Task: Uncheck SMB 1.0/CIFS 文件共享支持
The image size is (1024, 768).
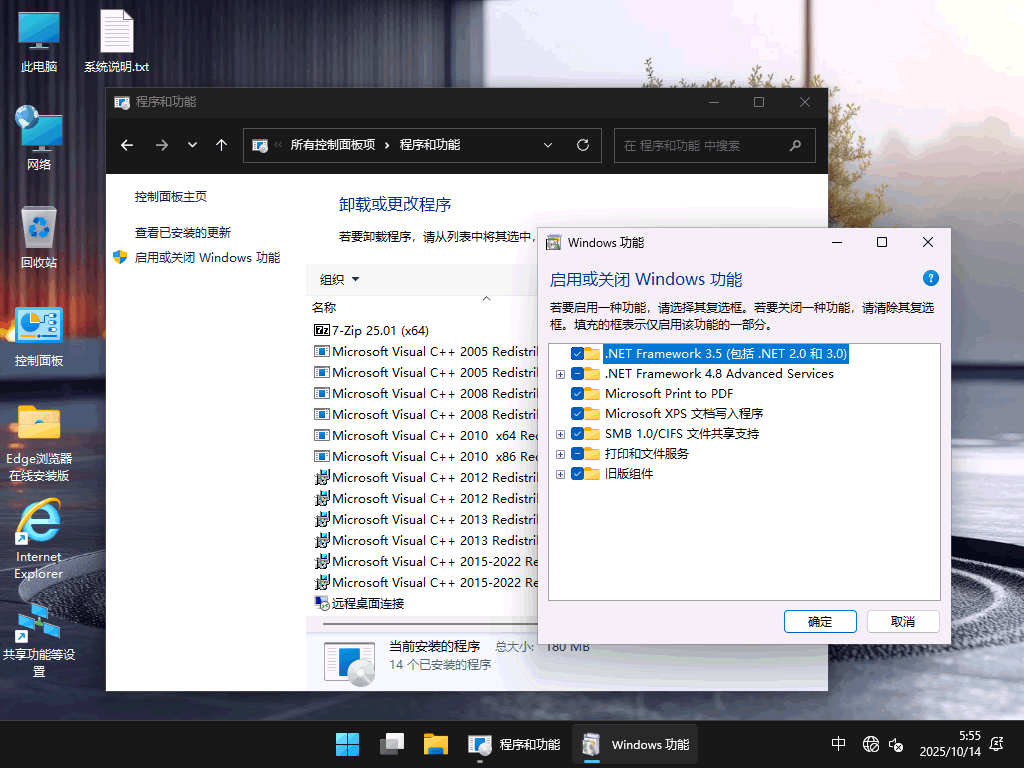Action: (577, 434)
